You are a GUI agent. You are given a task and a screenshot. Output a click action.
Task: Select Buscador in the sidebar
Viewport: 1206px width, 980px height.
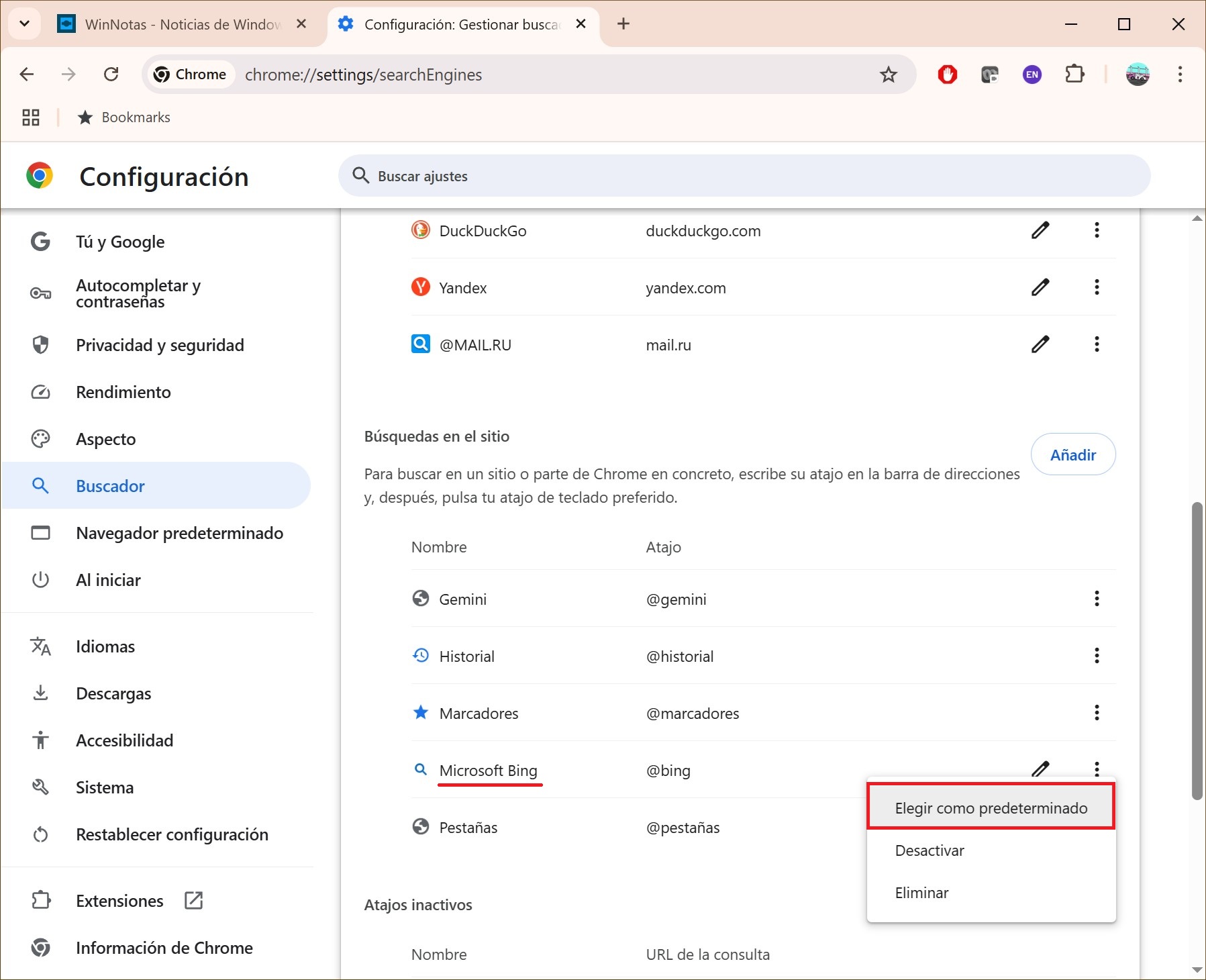point(156,486)
